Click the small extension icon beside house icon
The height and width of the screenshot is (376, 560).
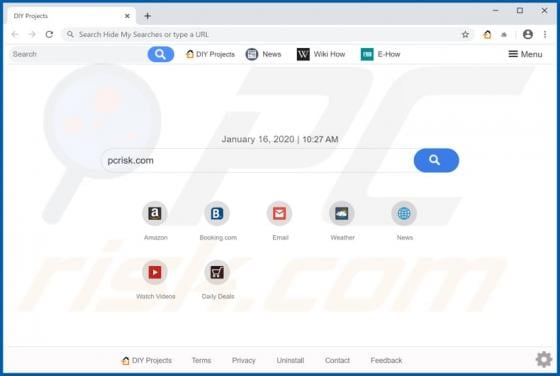coord(504,35)
